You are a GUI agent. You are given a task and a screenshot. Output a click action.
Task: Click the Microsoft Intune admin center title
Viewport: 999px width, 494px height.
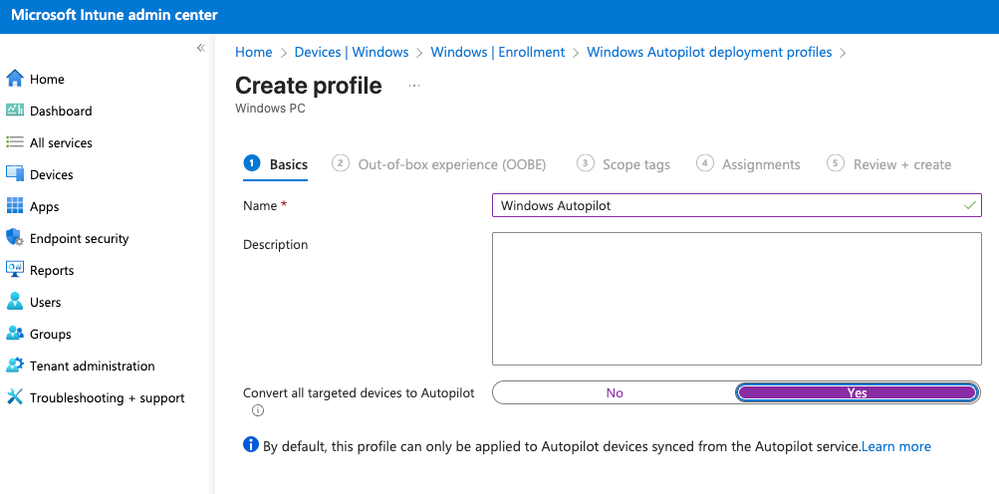[115, 15]
